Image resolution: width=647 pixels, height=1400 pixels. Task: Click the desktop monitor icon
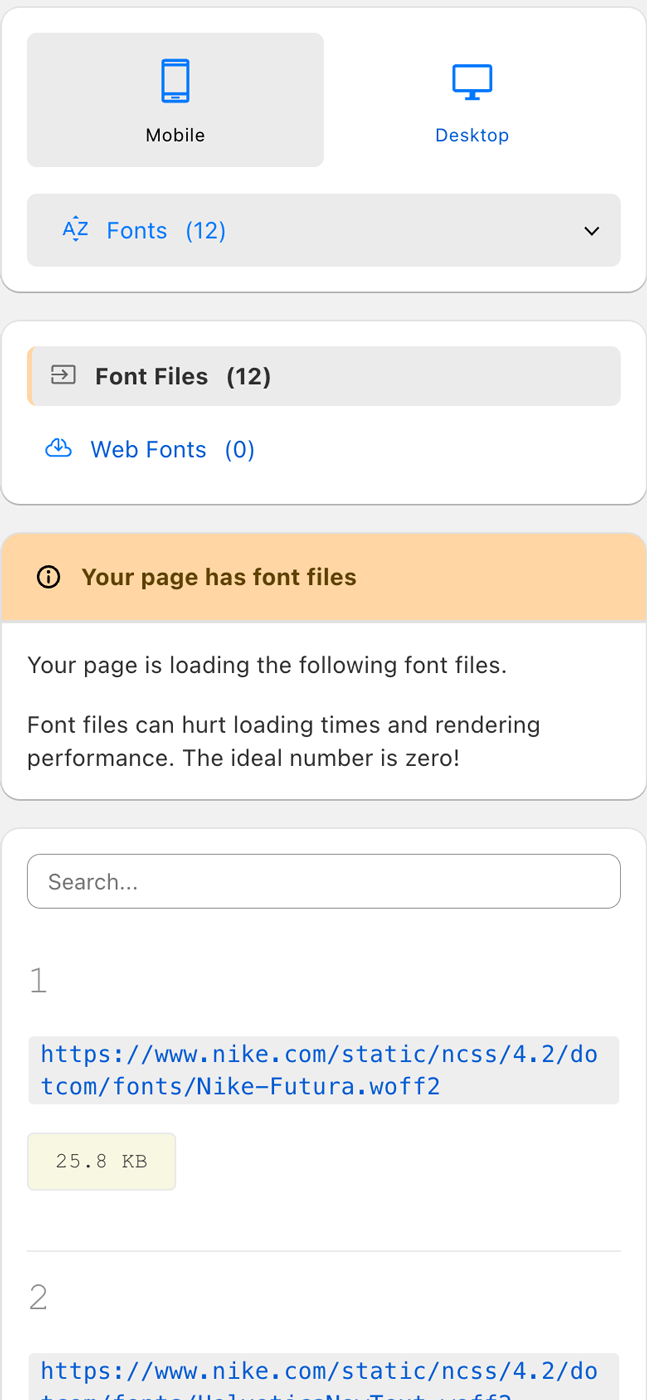pyautogui.click(x=472, y=81)
